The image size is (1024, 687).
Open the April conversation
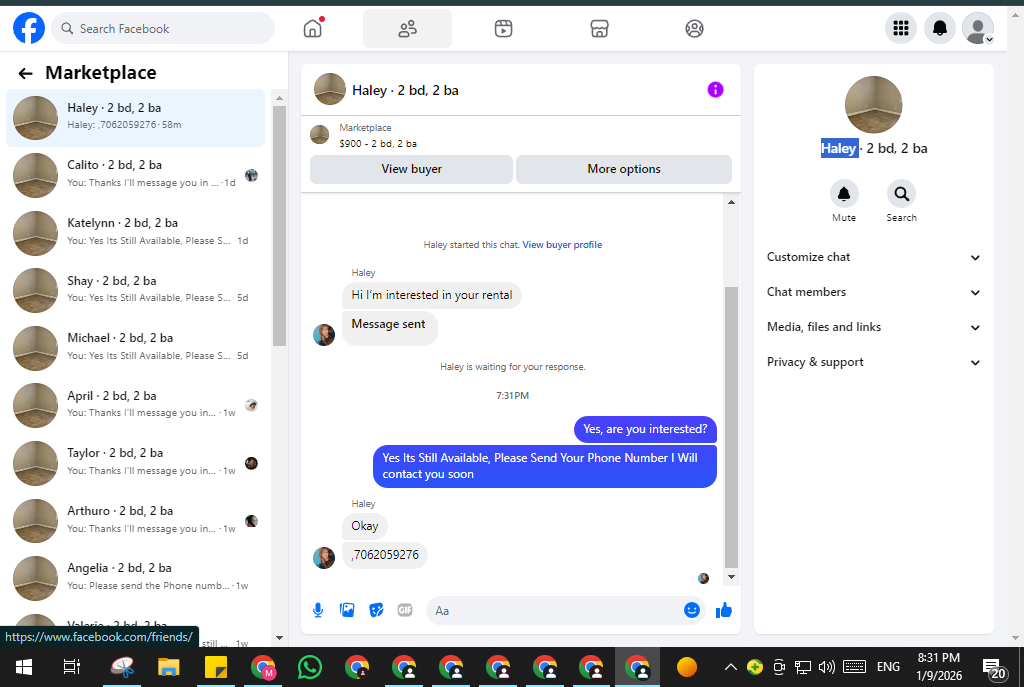pos(136,406)
